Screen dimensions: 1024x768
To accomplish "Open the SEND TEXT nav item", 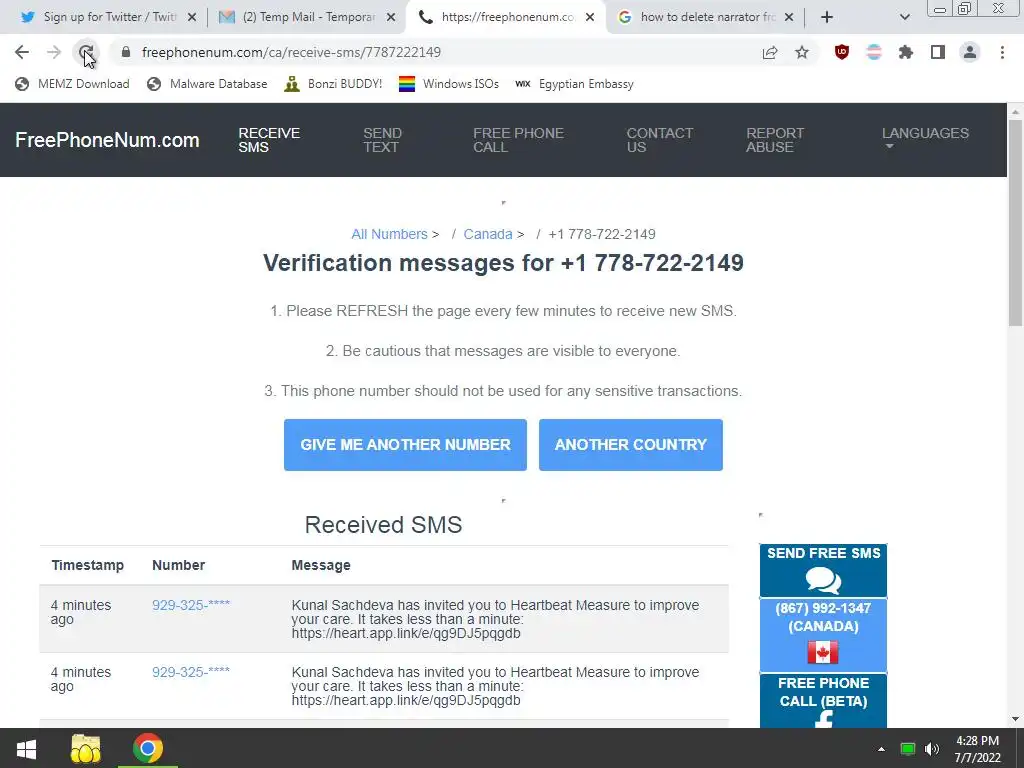I will (382, 140).
